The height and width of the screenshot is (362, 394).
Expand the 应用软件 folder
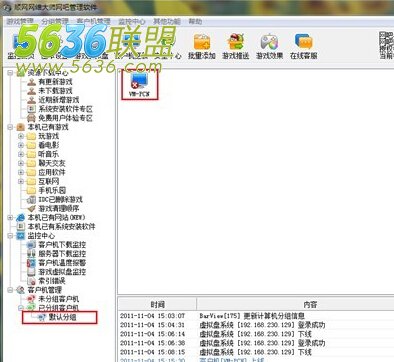pos(21,172)
